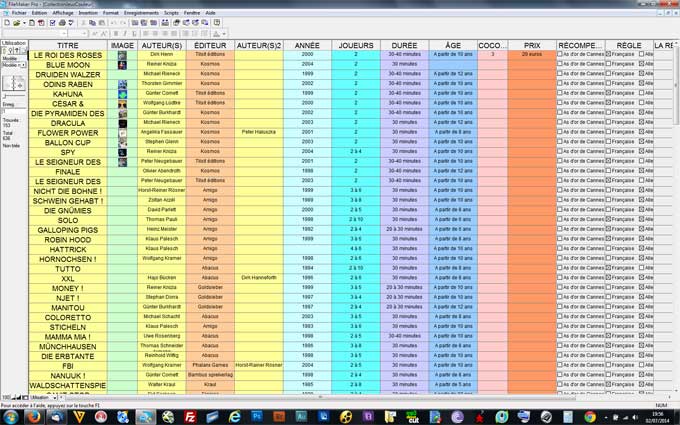This screenshot has width=680, height=425.
Task: Open the Scripts menu
Action: (x=171, y=13)
